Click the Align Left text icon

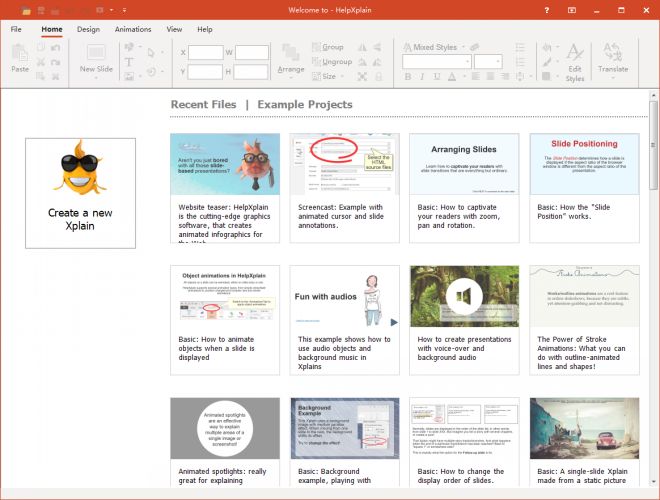[x=476, y=76]
